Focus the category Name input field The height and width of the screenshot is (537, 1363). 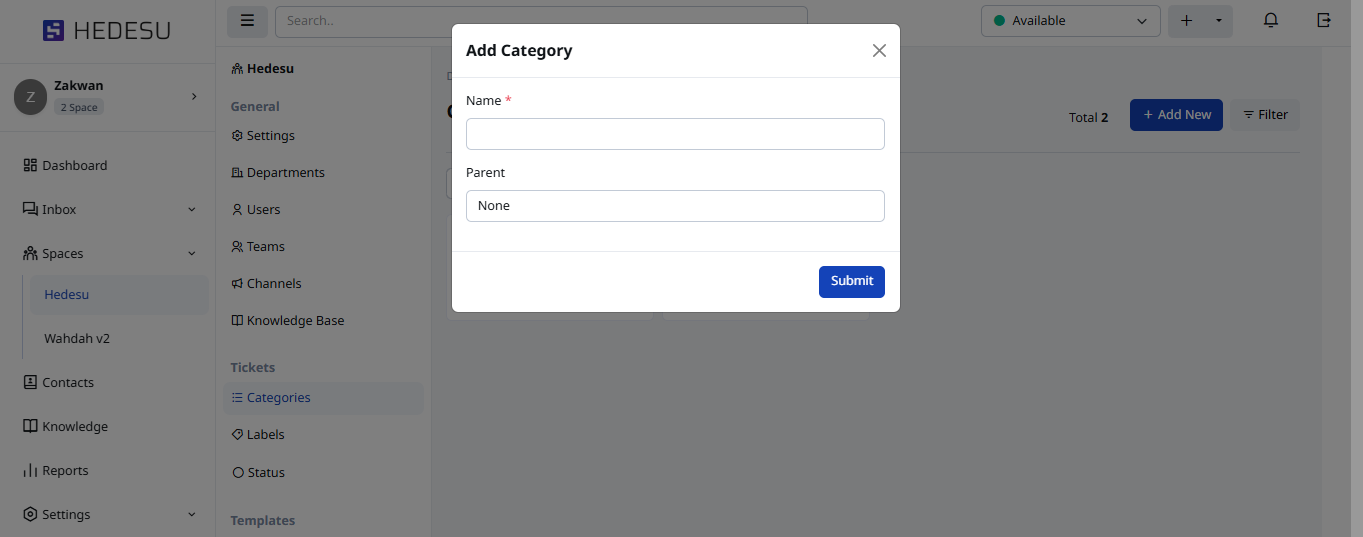675,134
